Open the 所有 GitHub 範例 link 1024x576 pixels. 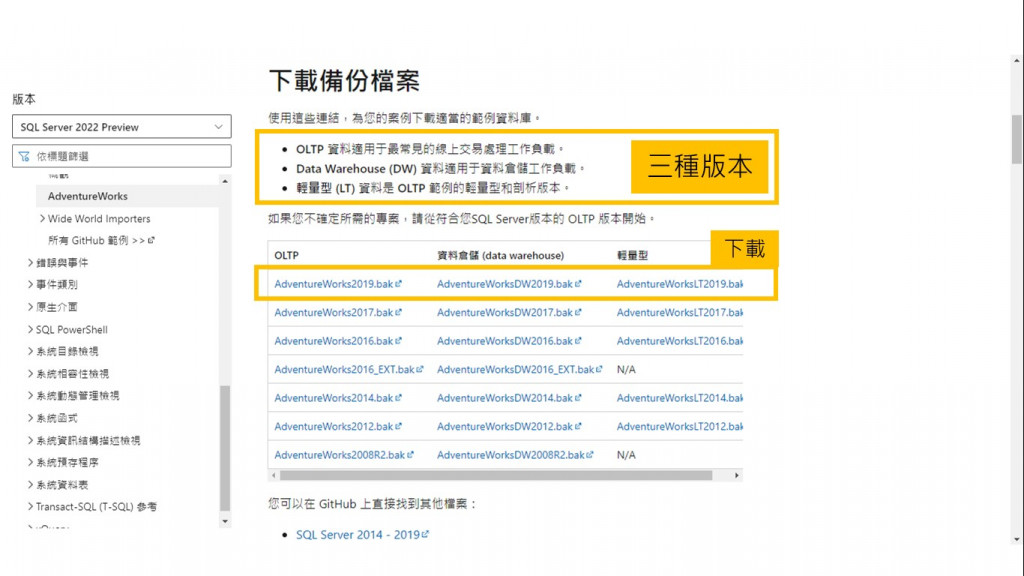click(x=101, y=240)
